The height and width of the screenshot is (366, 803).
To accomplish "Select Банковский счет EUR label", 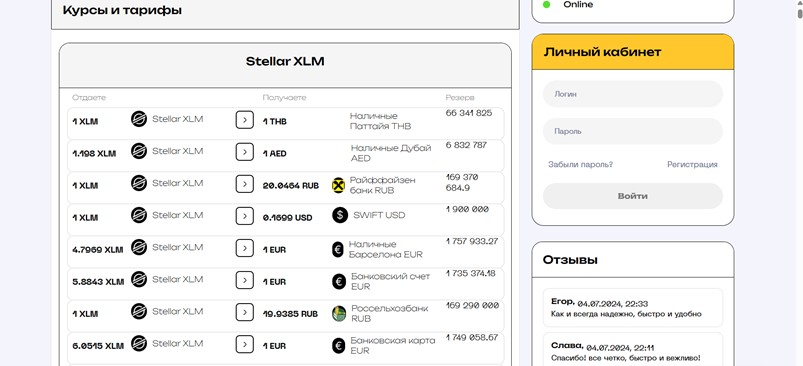I will (x=390, y=282).
